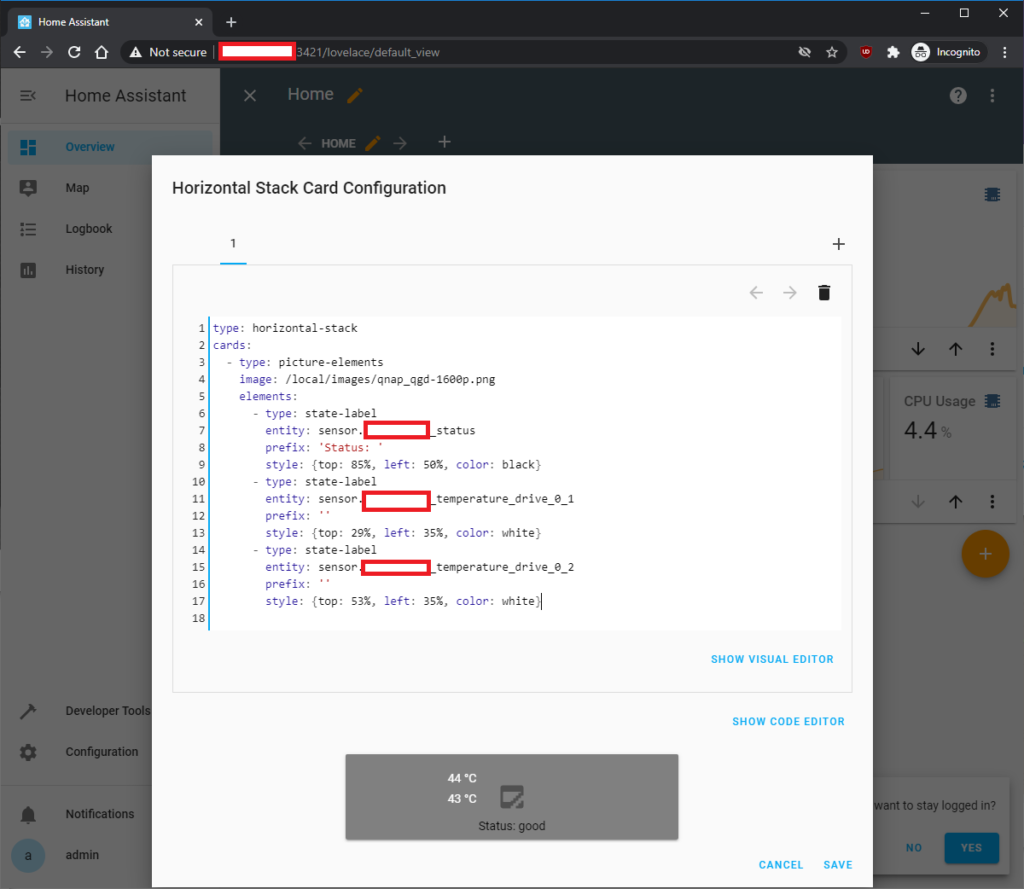Open the Chrome browser menu
1024x889 pixels.
click(1004, 52)
